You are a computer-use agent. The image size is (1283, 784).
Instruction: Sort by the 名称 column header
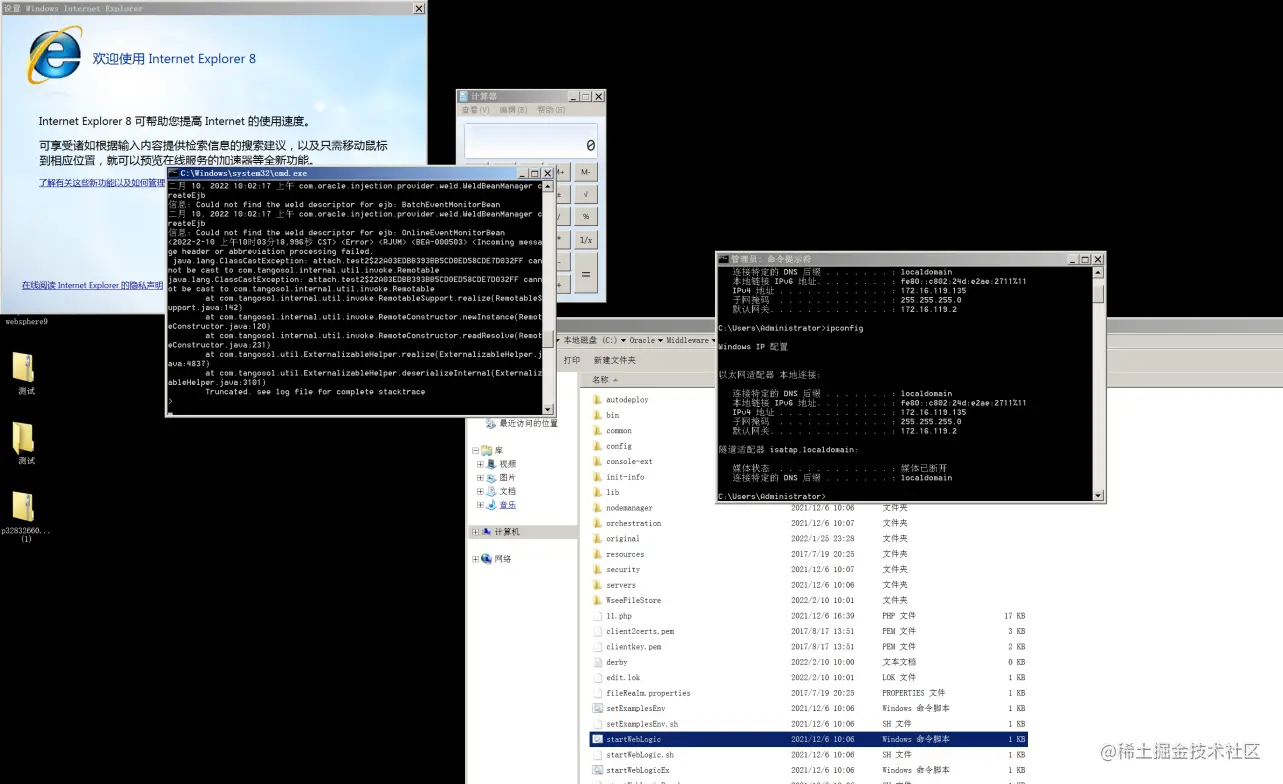pyautogui.click(x=600, y=380)
